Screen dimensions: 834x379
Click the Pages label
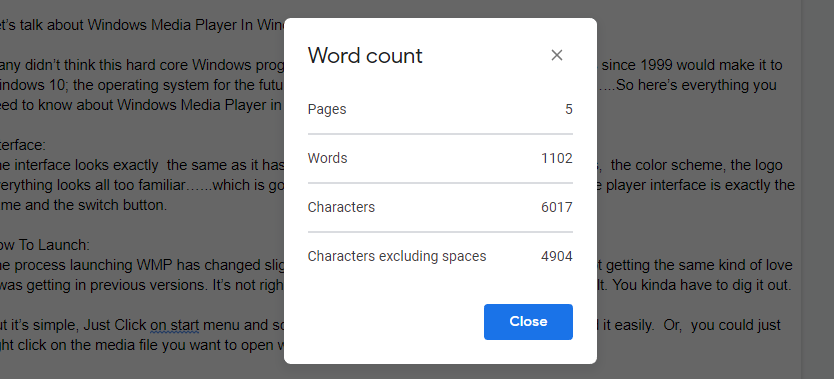(x=327, y=110)
